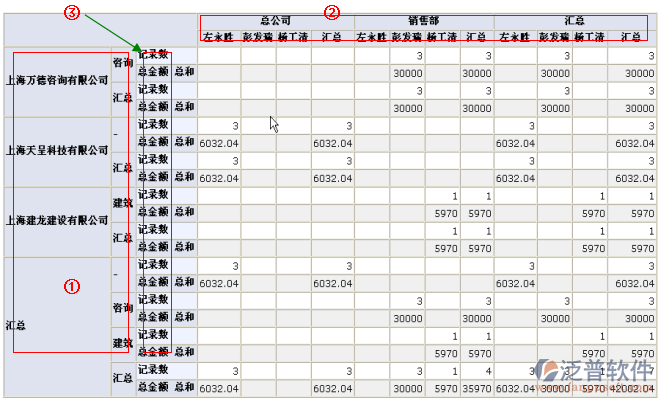
Task: Click 5970 in 建龙 汇总 row, 销售部 汇总 column
Action: pos(480,249)
